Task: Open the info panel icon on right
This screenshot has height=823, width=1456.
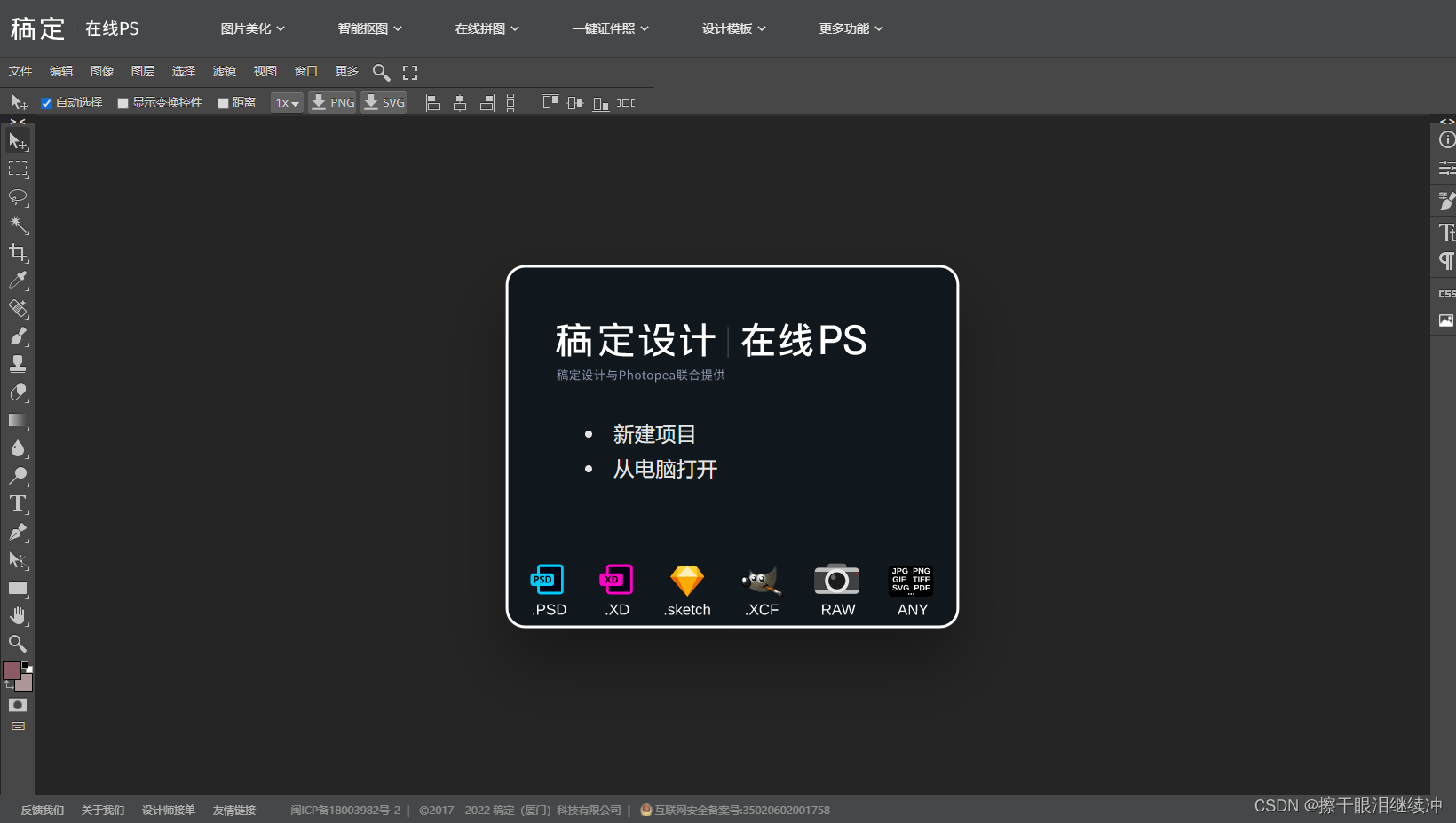Action: pos(1446,139)
